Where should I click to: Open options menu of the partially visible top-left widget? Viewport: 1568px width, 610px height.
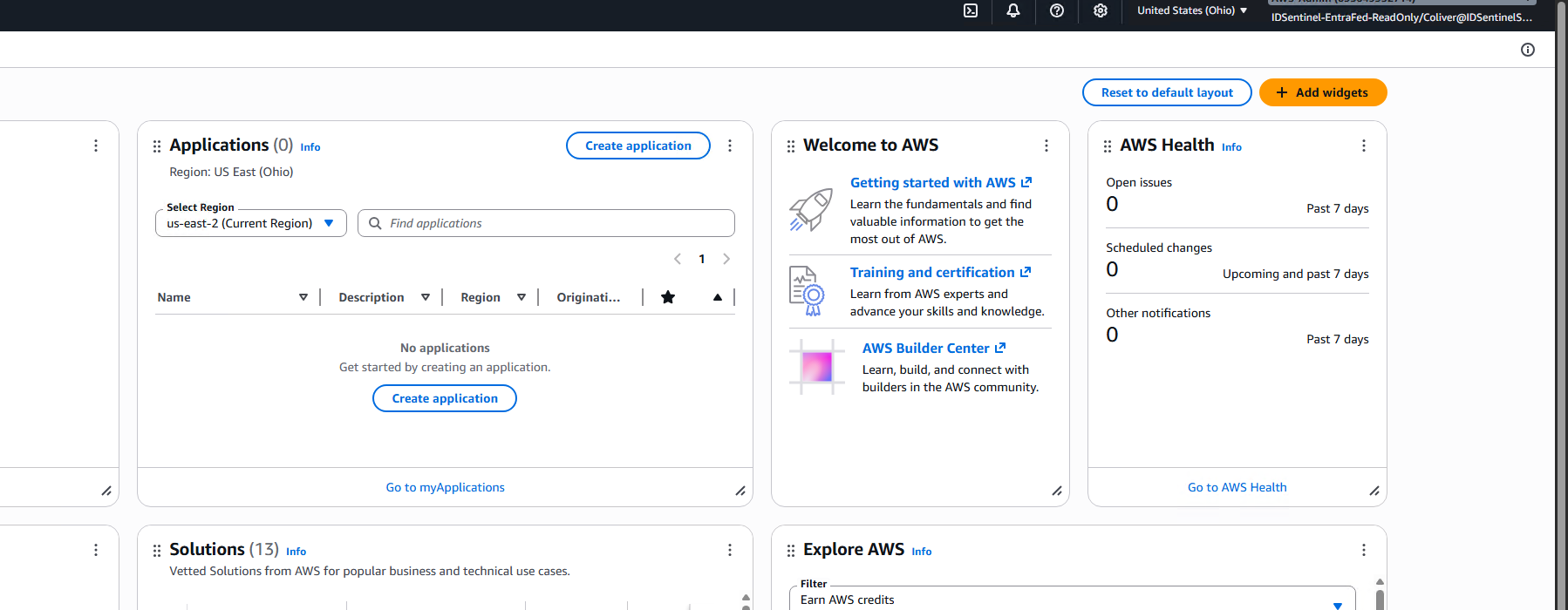click(96, 146)
